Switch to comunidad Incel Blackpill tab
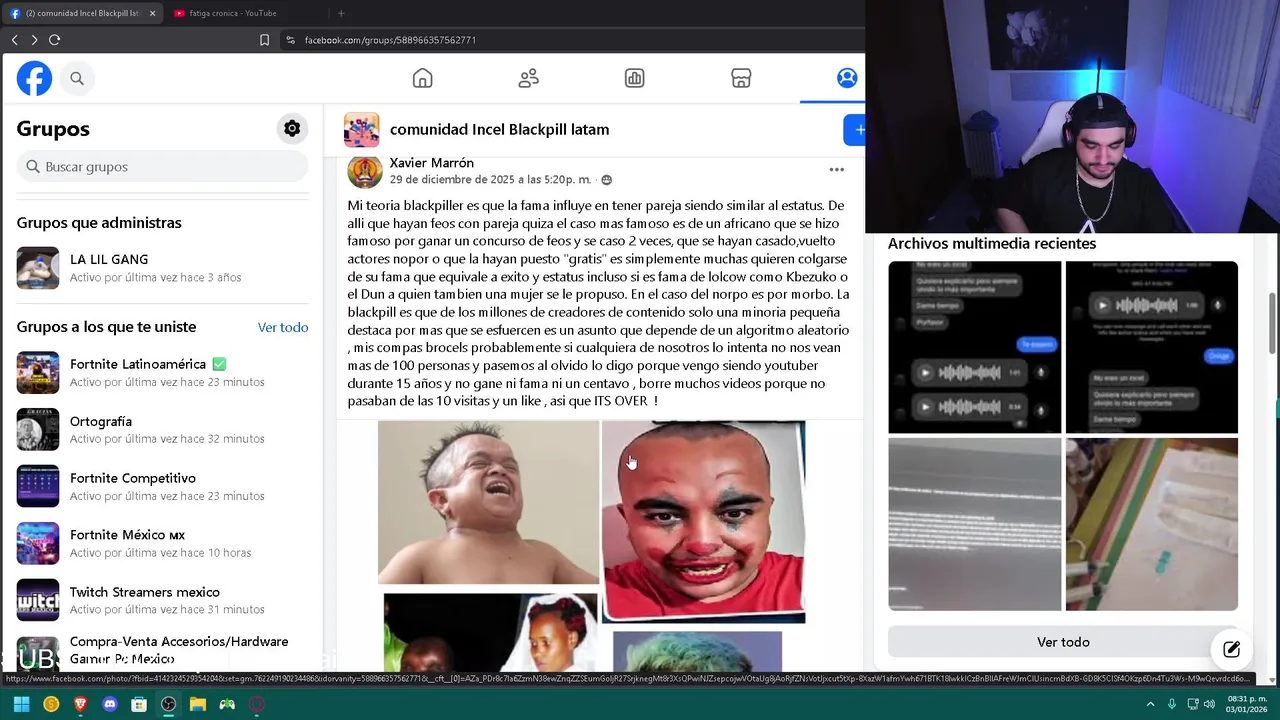 (x=82, y=13)
